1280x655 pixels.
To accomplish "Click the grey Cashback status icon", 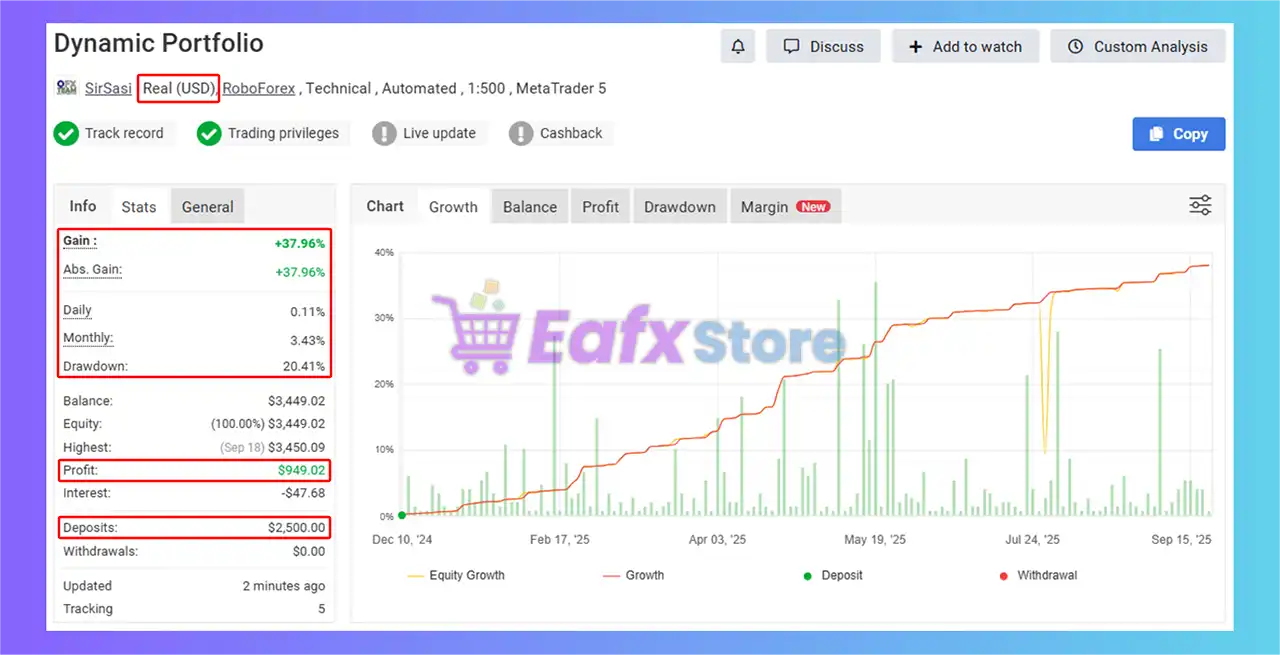I will click(521, 133).
